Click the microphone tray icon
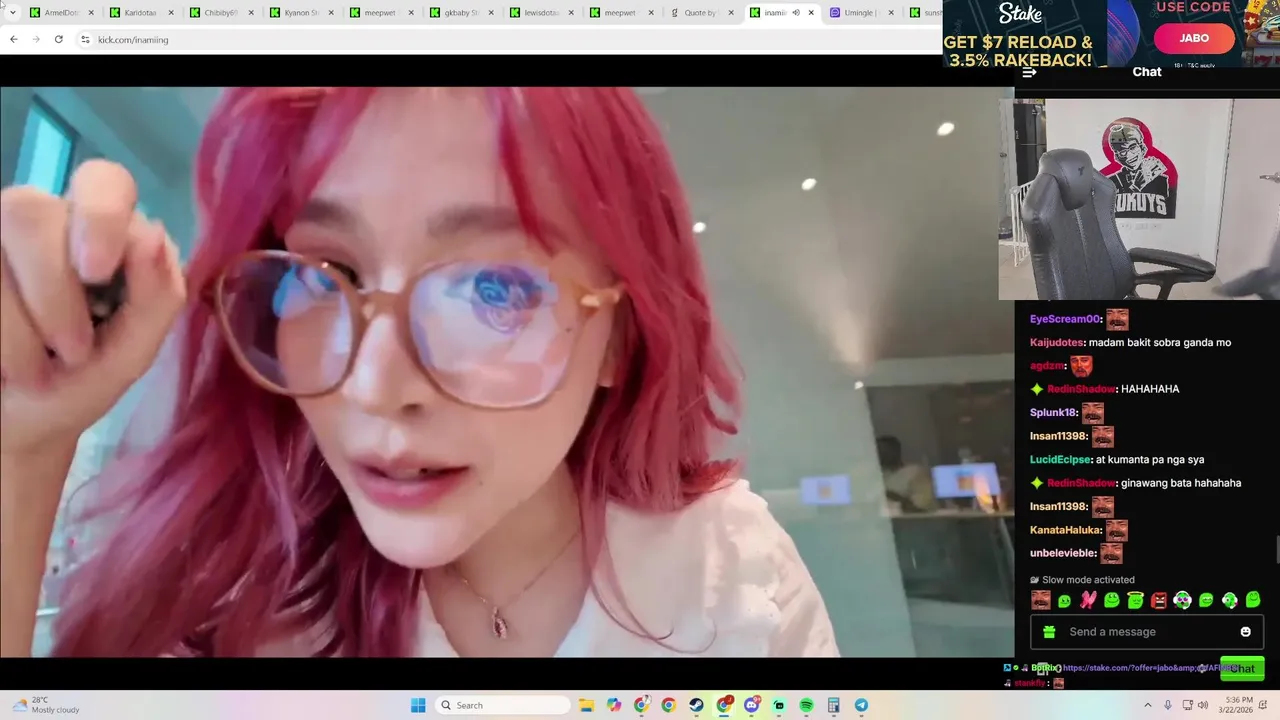The image size is (1280, 720). click(1167, 705)
